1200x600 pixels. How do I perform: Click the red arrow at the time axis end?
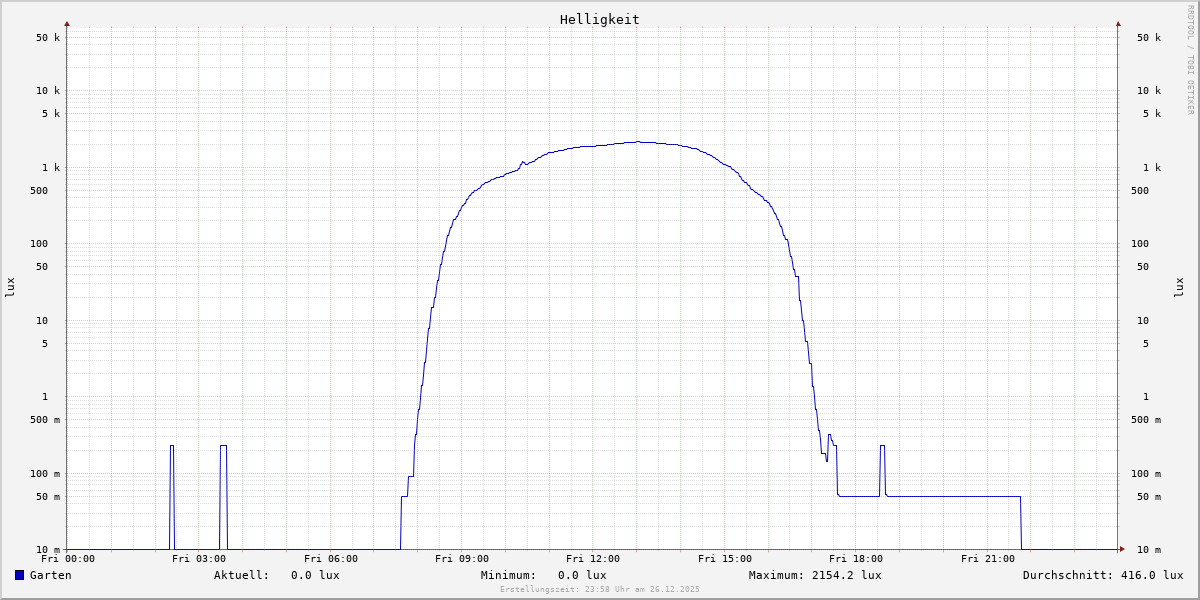click(x=1122, y=549)
